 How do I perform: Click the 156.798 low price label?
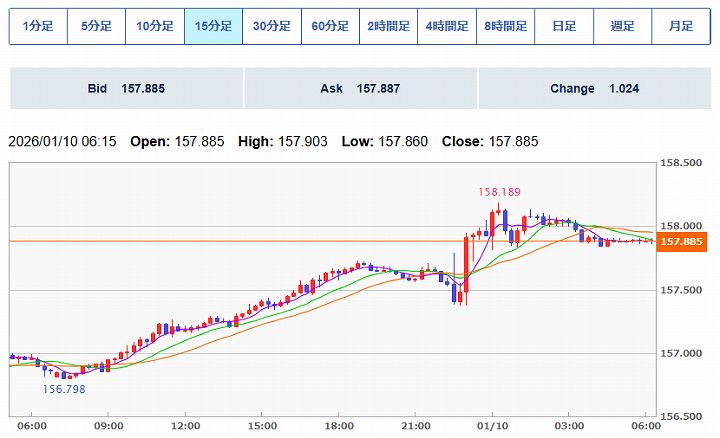coord(62,389)
